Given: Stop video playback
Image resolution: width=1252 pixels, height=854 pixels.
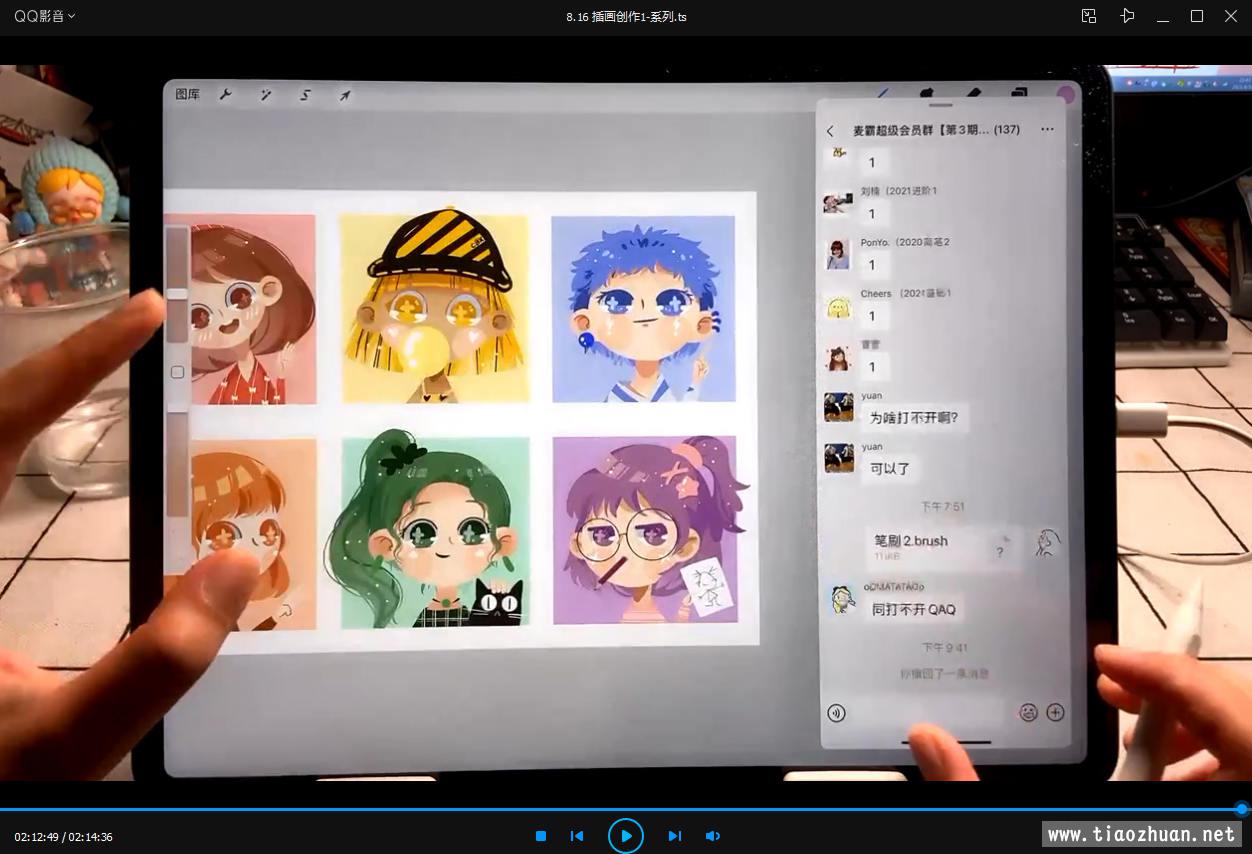Looking at the screenshot, I should point(541,836).
